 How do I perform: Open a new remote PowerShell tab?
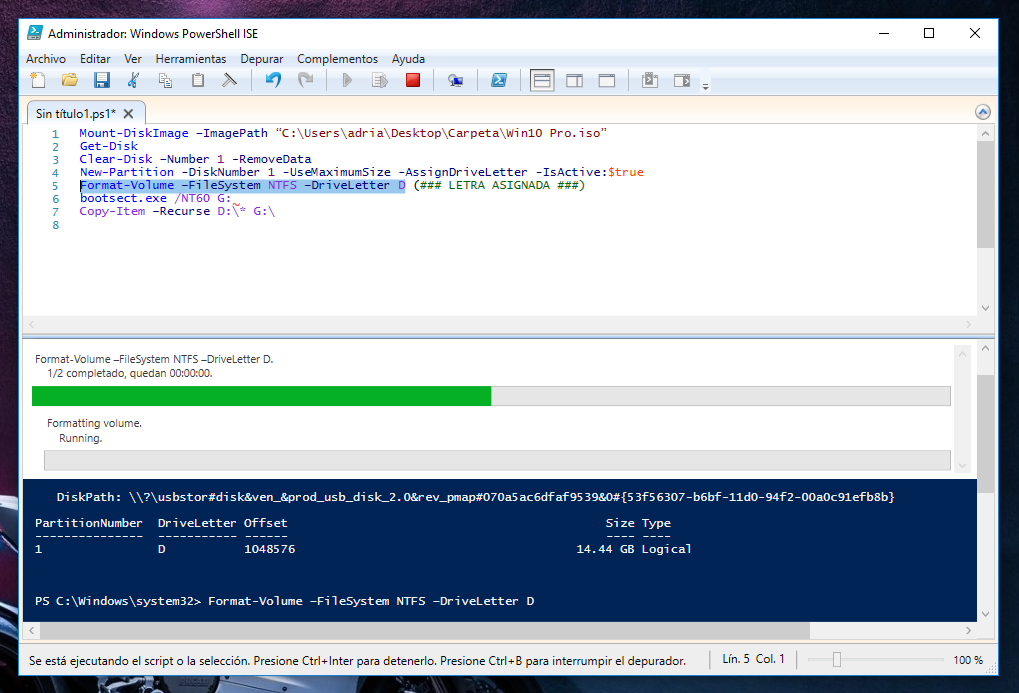(456, 81)
